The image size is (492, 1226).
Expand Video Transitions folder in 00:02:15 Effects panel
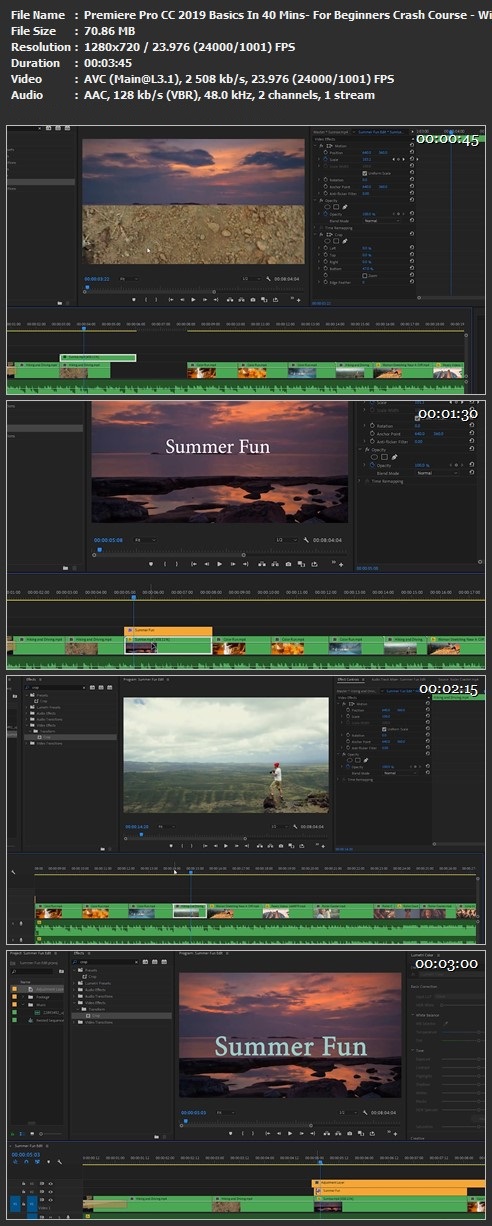(28, 743)
